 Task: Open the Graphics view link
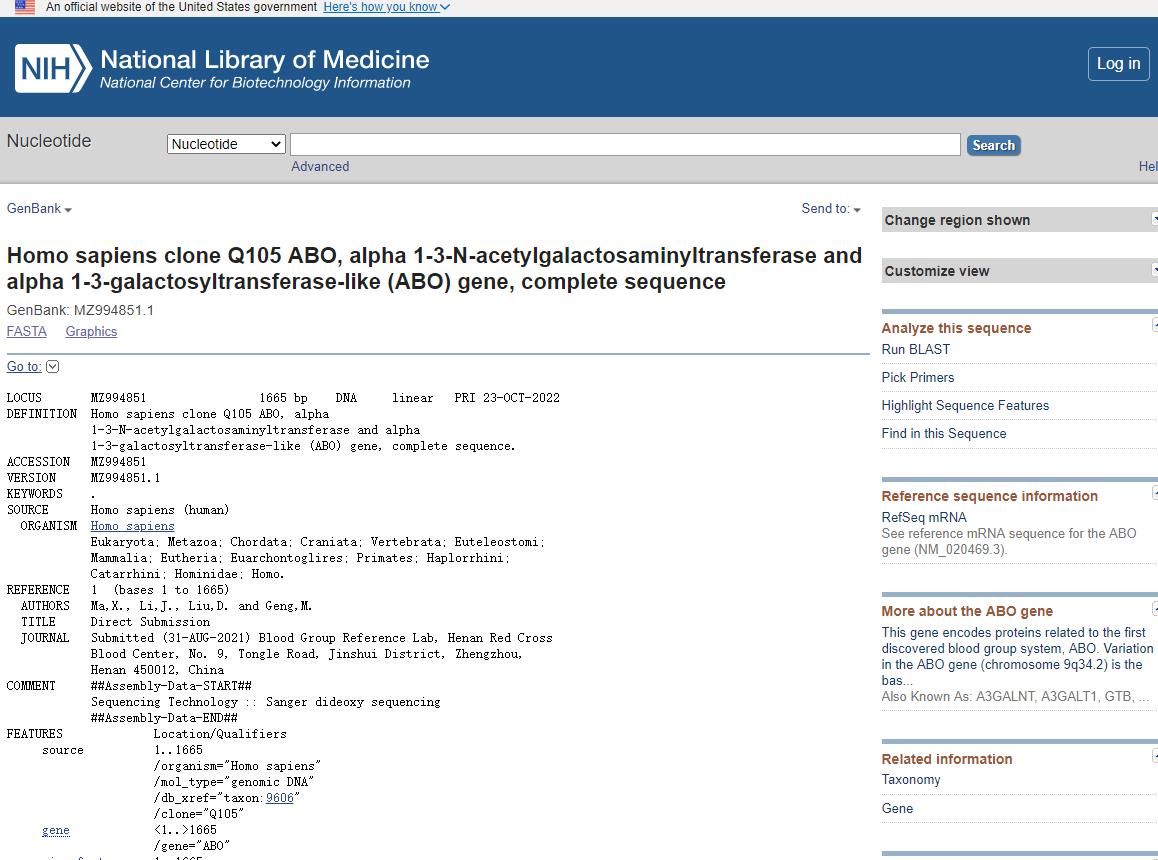click(91, 332)
